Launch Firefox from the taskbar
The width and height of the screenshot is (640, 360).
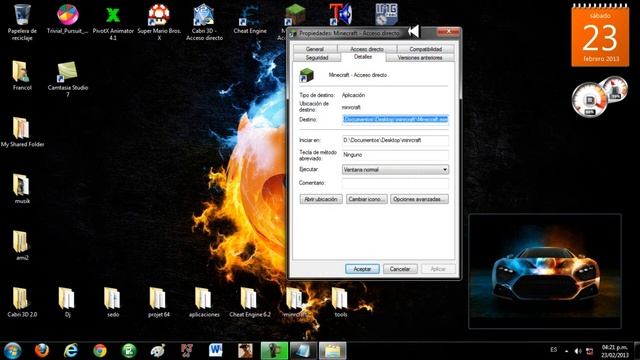pos(42,350)
